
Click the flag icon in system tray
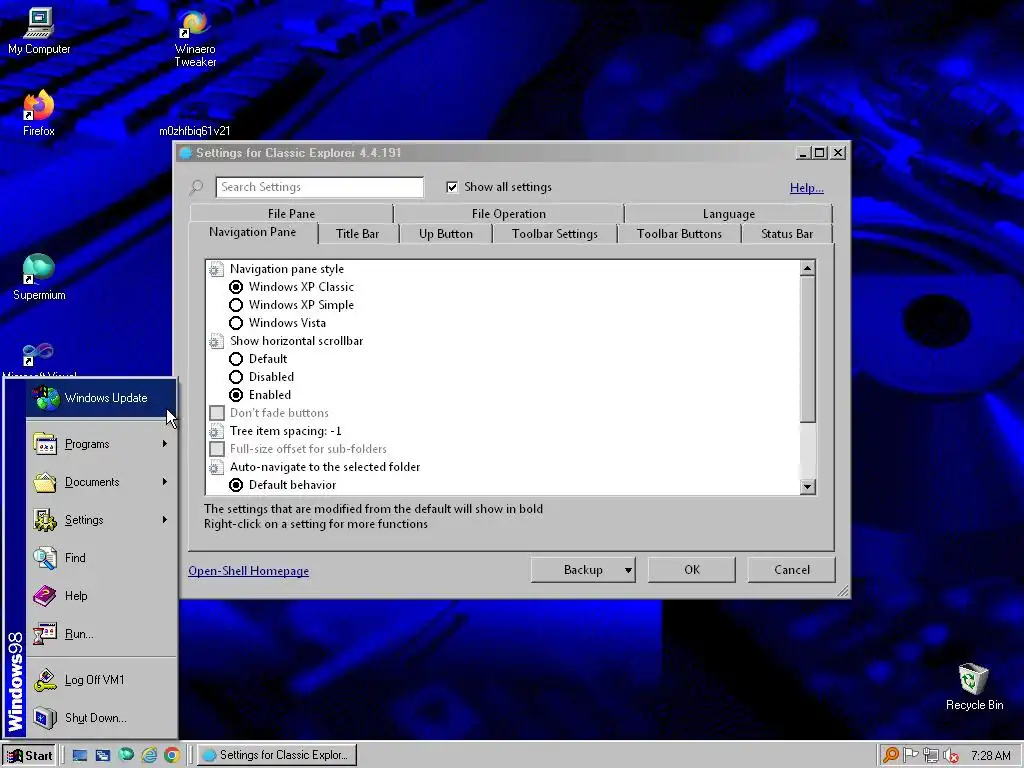(x=910, y=755)
